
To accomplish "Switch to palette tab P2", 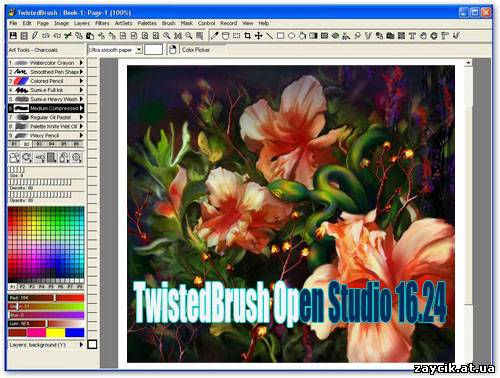I will point(22,287).
